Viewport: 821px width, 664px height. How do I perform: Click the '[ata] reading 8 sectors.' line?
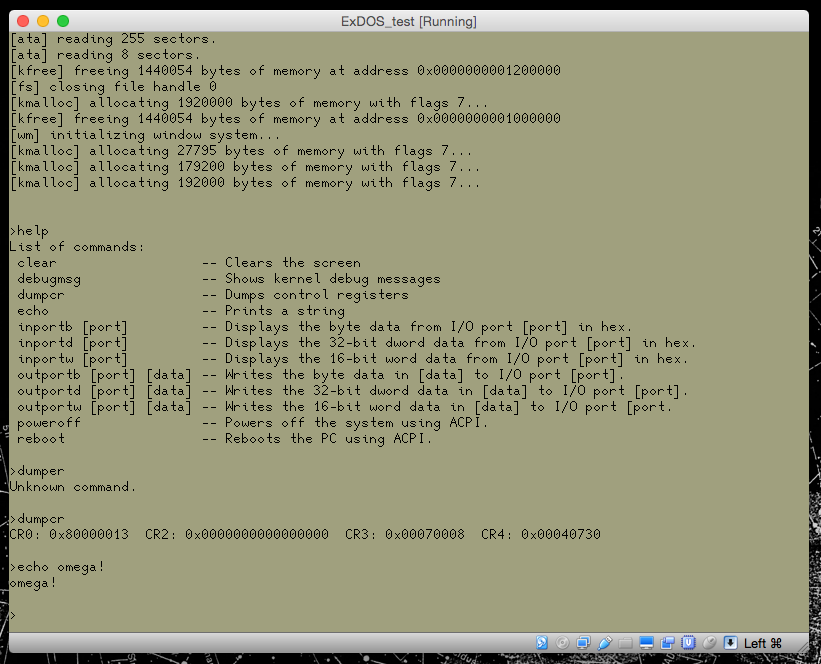[105, 54]
